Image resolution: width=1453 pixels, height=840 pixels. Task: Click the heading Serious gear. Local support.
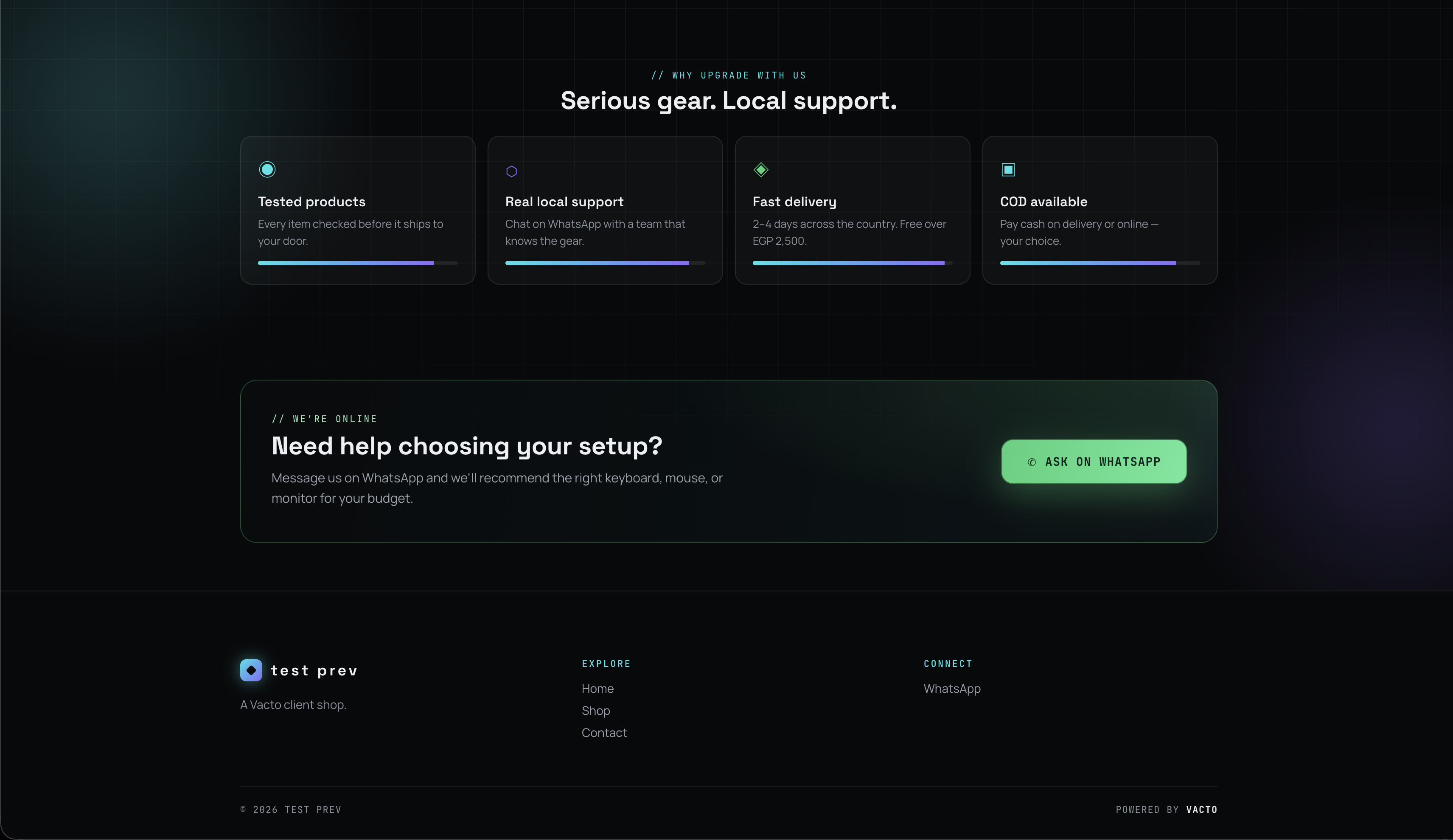tap(729, 101)
